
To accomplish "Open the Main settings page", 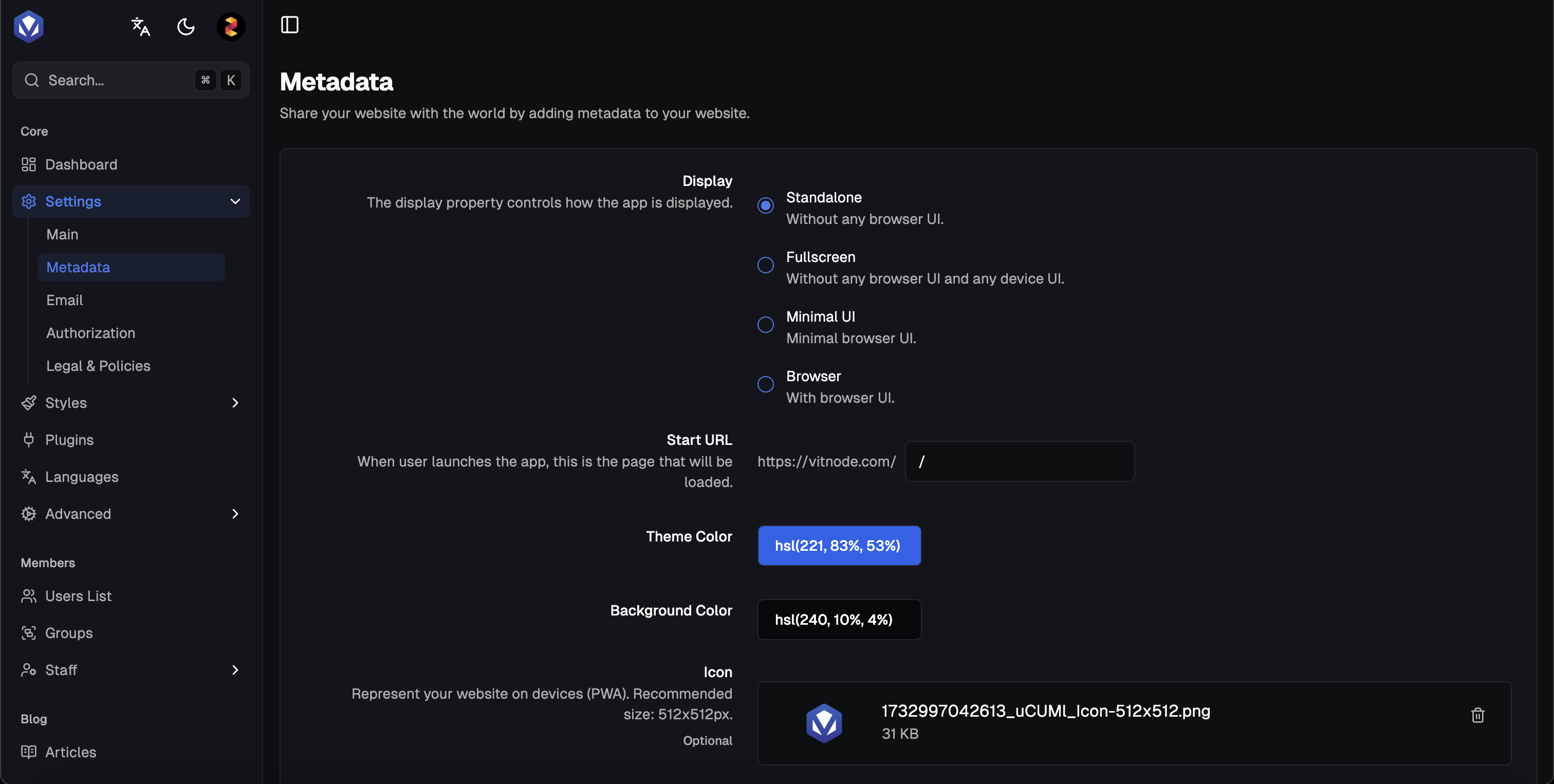I will 131,235.
